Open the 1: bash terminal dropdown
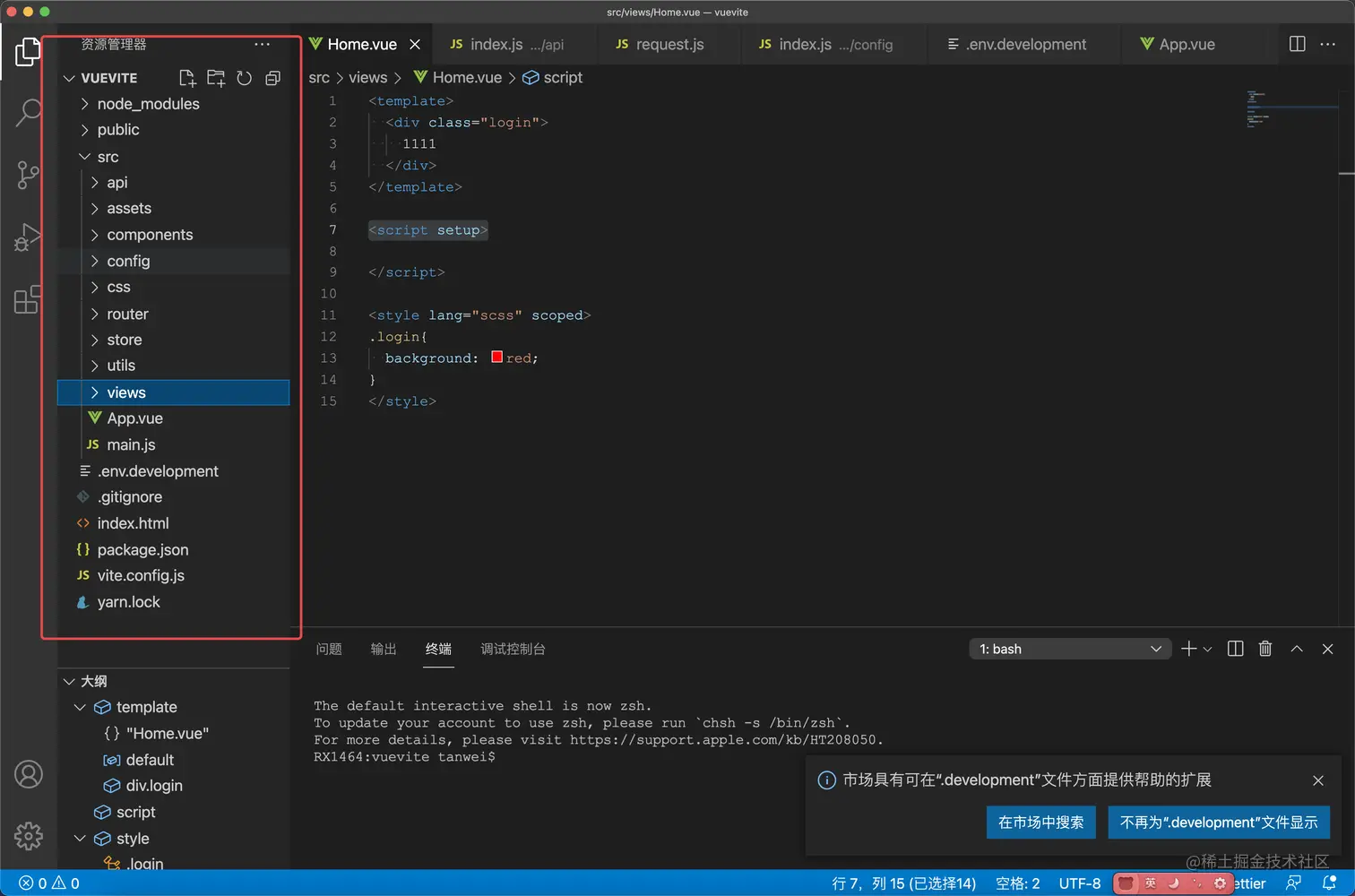 pos(1070,649)
